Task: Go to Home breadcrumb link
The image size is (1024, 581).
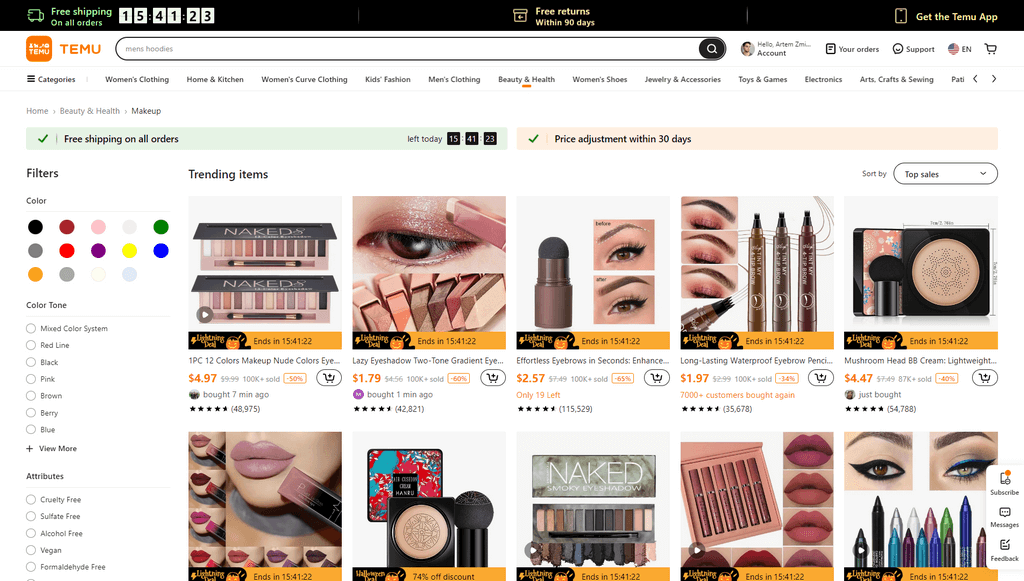Action: tap(37, 111)
